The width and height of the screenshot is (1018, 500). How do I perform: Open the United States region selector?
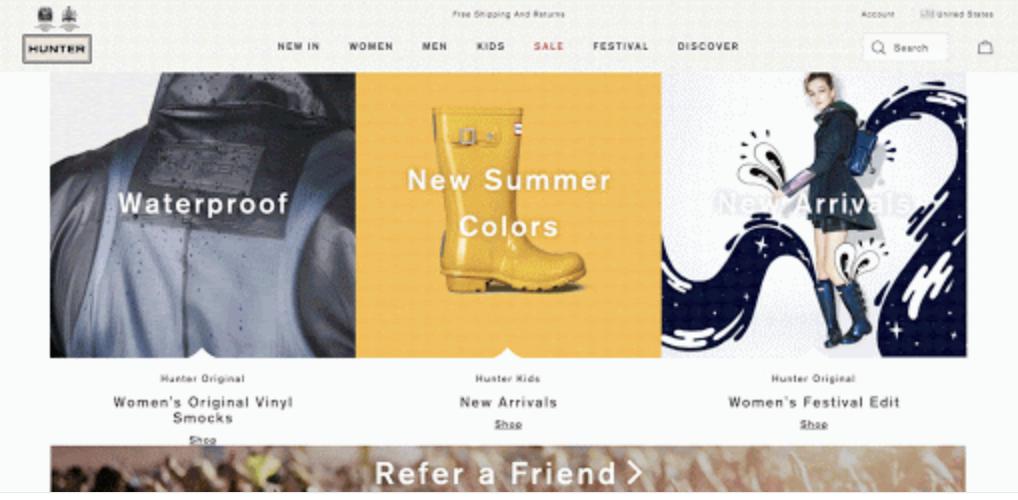tap(957, 14)
